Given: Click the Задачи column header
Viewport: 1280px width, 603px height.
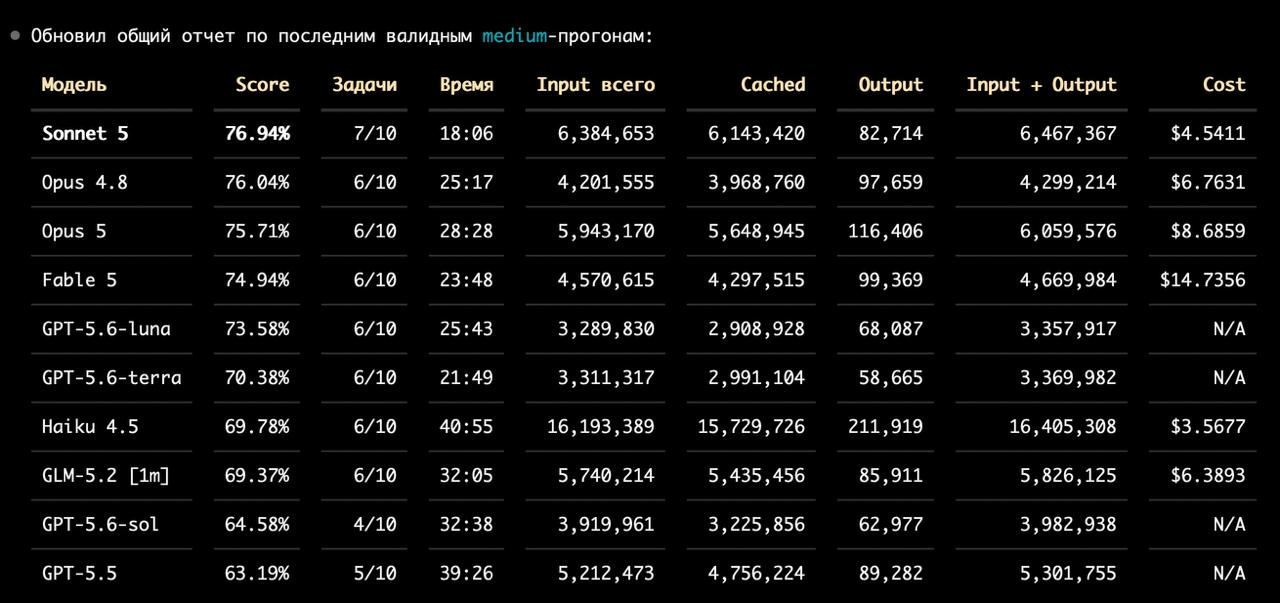Looking at the screenshot, I should click(364, 85).
